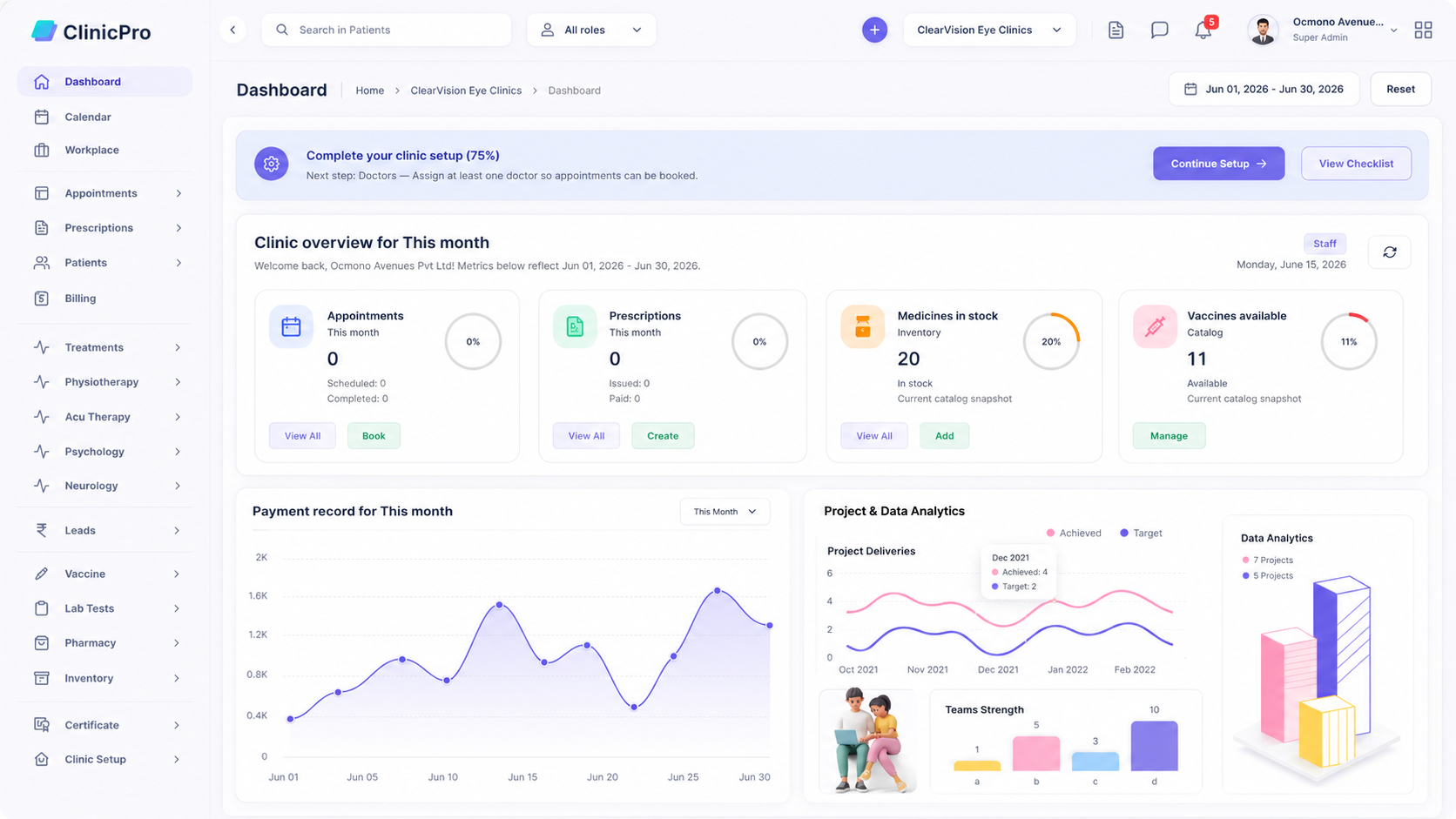The image size is (1456, 819).
Task: Click the Vaccine pen icon in sidebar
Action: [x=41, y=574]
